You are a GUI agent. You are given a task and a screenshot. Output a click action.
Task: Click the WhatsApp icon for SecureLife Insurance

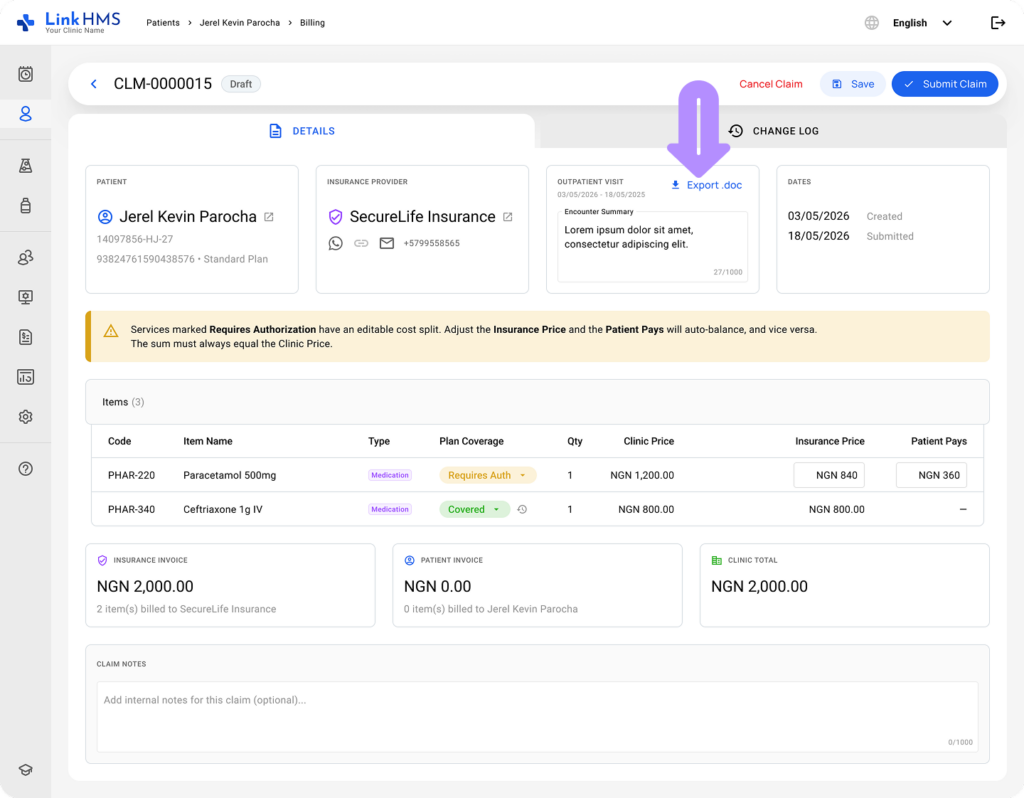tap(336, 244)
